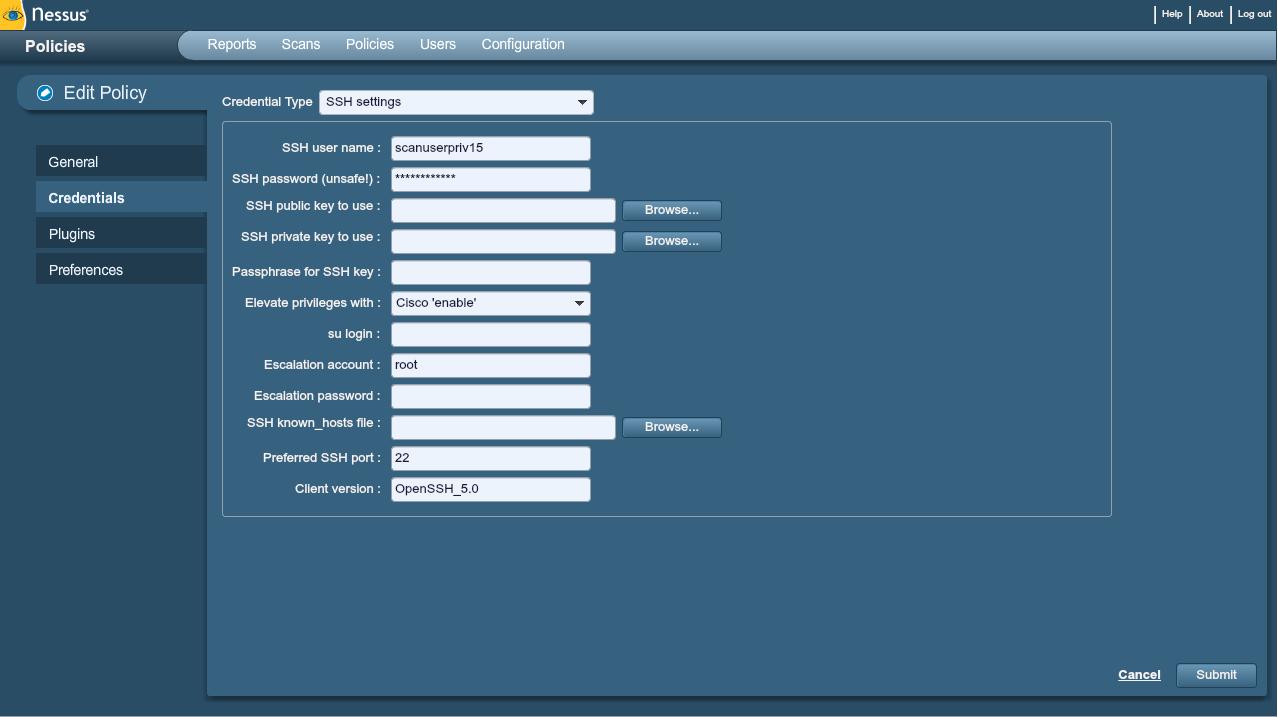The height and width of the screenshot is (717, 1278).
Task: Click the SSH private key path field
Action: (503, 241)
